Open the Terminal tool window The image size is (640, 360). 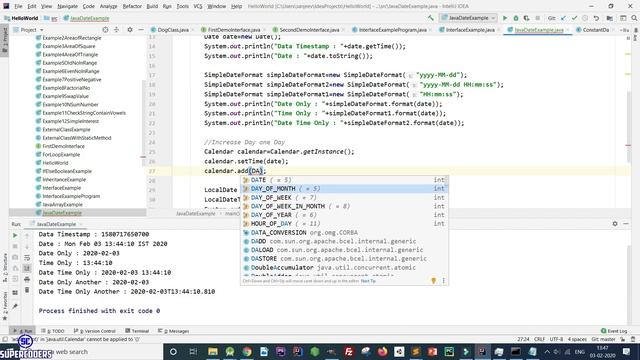point(137,331)
